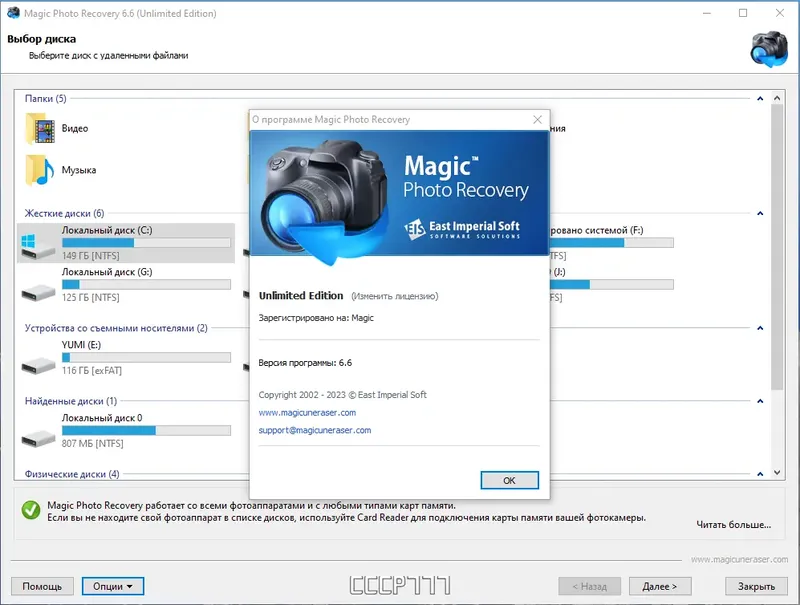800x605 pixels.
Task: Click the 125 ГБ [NTFS] text
Action: pyautogui.click(x=90, y=297)
